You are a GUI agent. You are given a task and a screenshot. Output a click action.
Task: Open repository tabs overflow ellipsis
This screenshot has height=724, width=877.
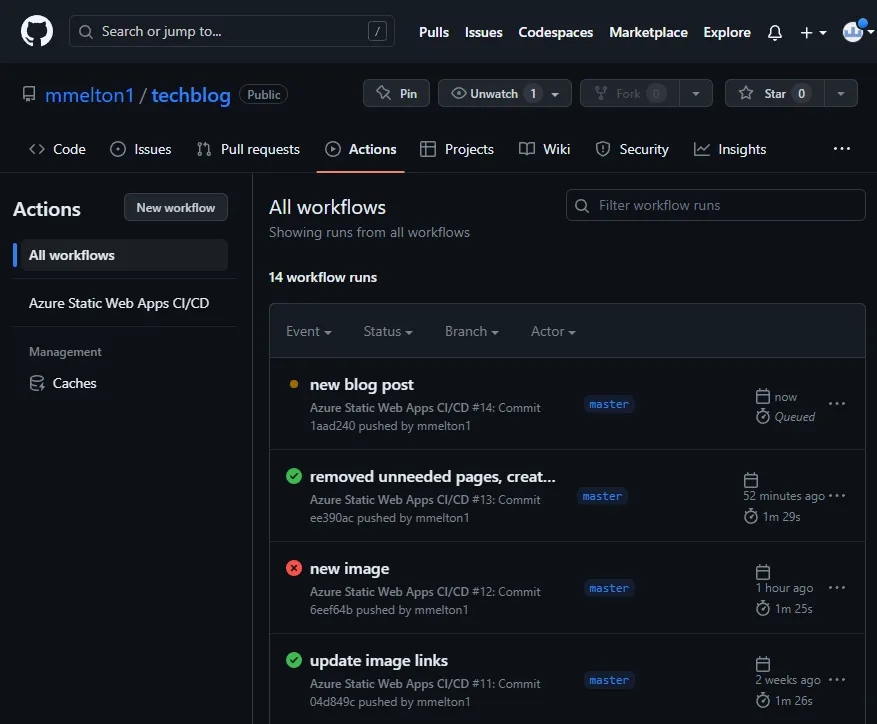click(842, 149)
